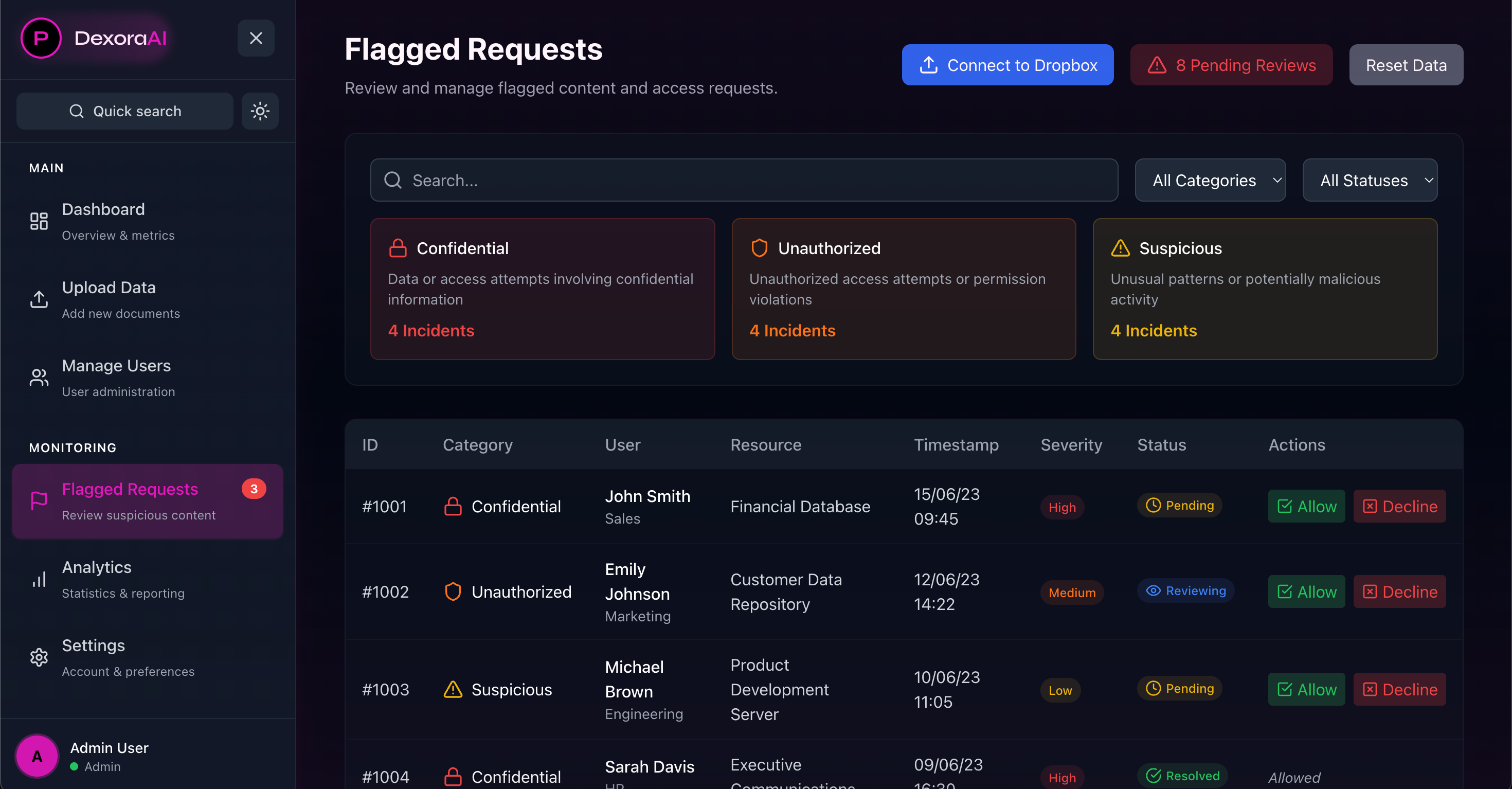
Task: Click the Settings gear icon
Action: coord(39,657)
